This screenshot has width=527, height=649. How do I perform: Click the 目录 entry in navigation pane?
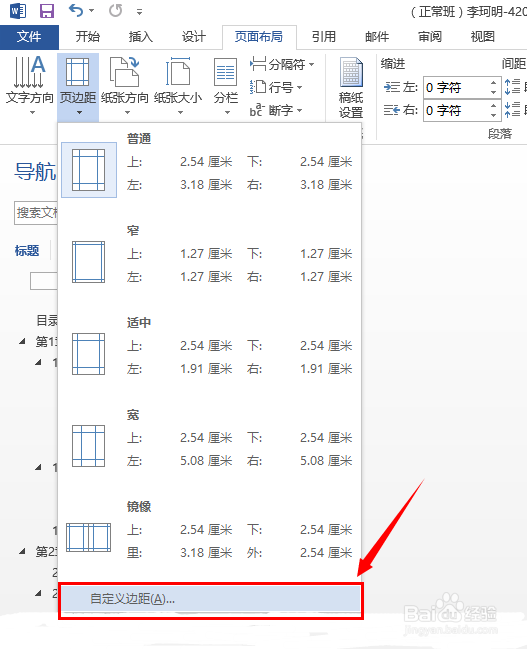click(x=47, y=320)
